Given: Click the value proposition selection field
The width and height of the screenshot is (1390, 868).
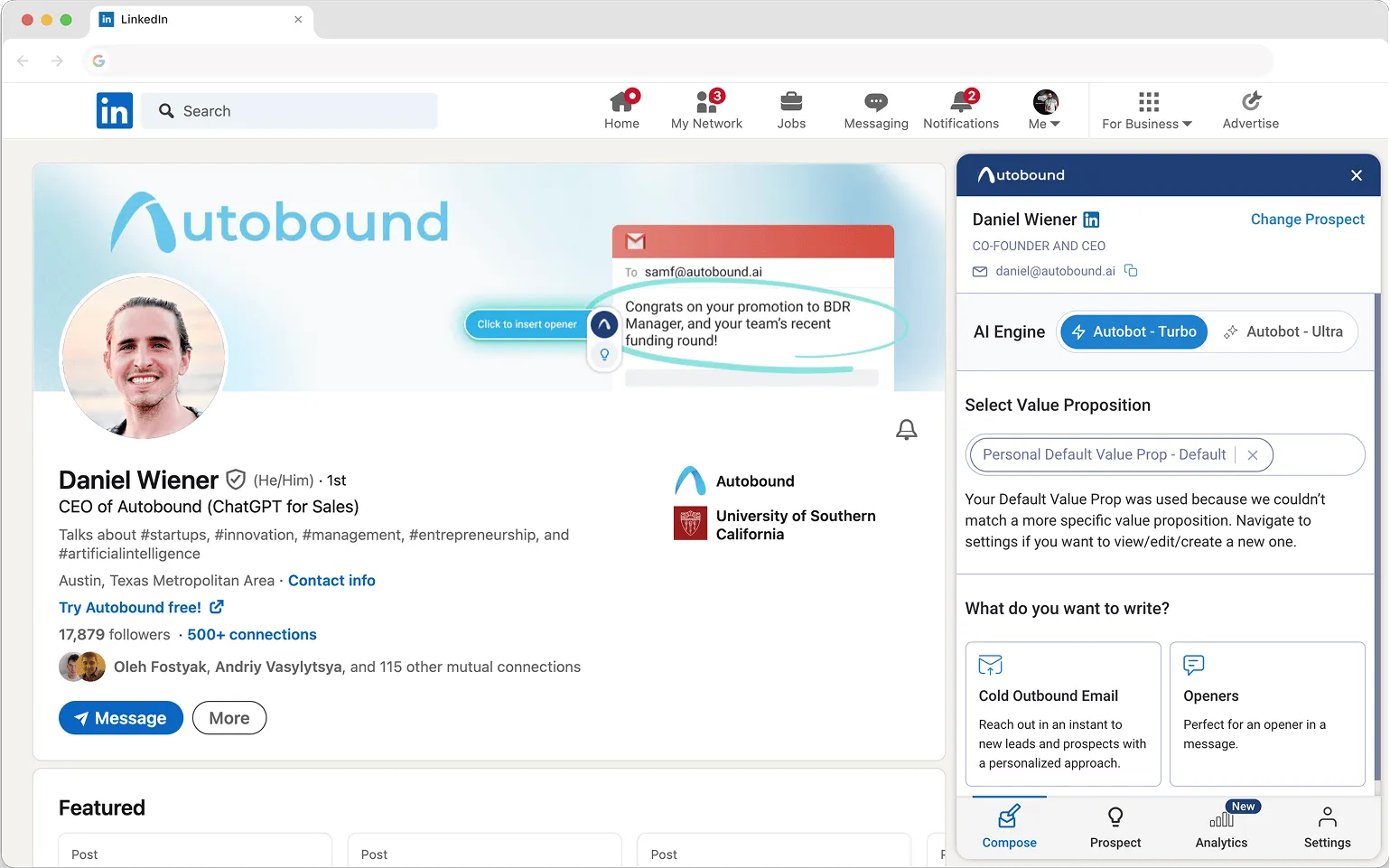Looking at the screenshot, I should point(1165,455).
